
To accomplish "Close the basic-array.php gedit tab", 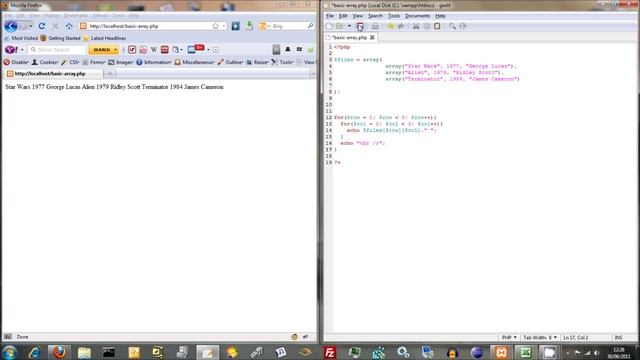I will [372, 37].
